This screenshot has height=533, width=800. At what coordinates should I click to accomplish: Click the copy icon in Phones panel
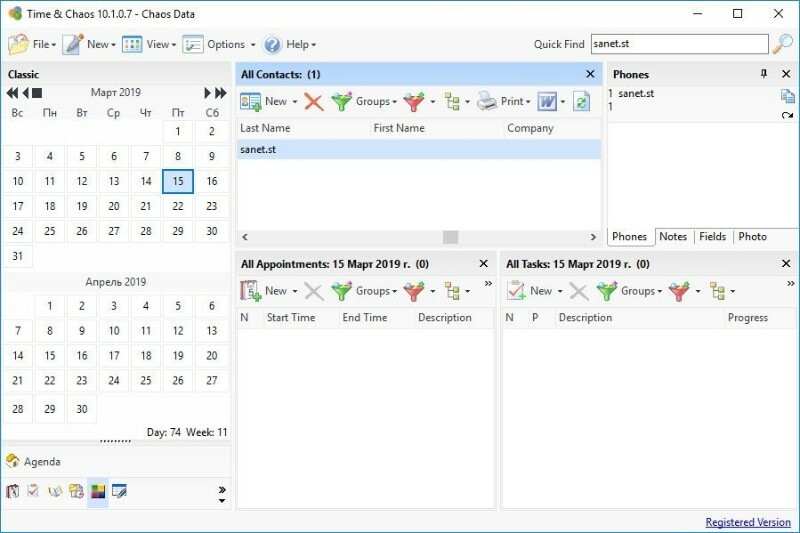click(x=787, y=95)
